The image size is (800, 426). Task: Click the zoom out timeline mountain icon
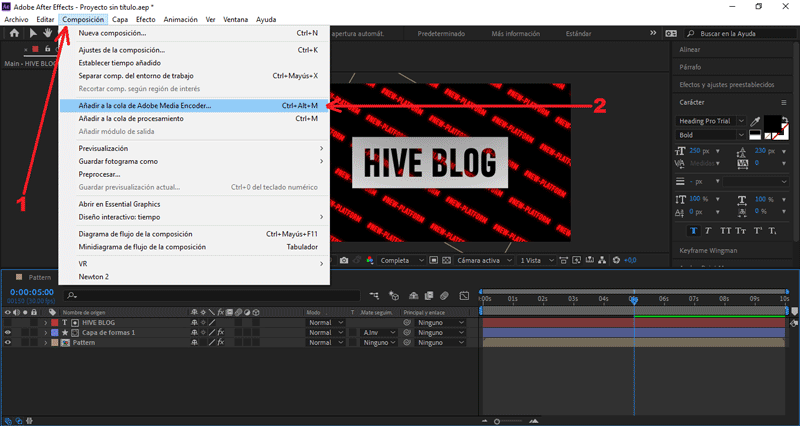pos(485,421)
